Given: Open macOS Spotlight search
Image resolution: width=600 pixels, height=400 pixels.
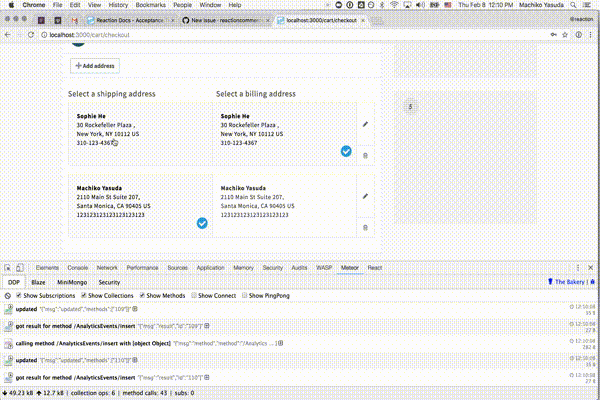Looking at the screenshot, I should pos(573,5).
